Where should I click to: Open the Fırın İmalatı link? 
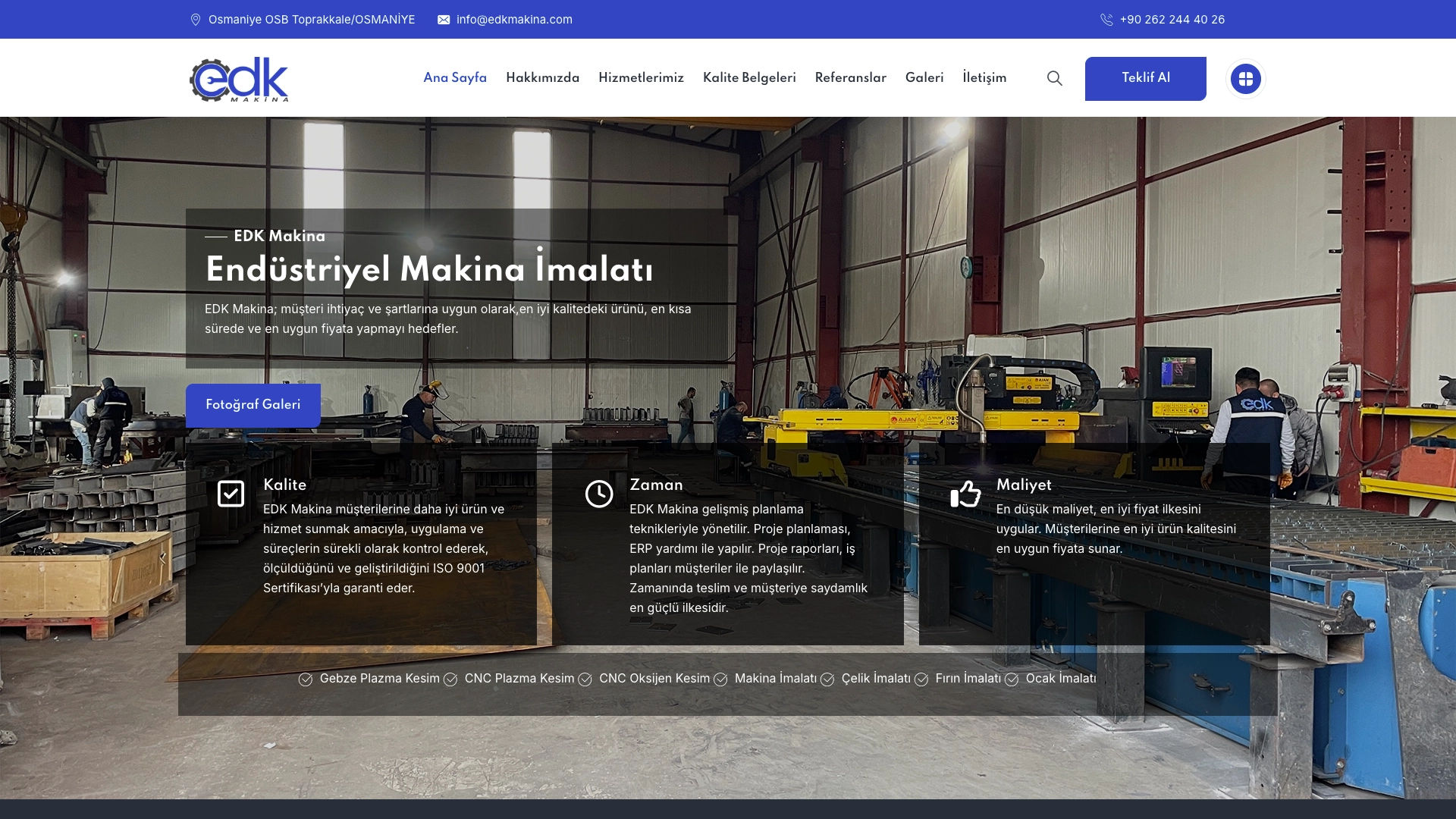coord(968,678)
